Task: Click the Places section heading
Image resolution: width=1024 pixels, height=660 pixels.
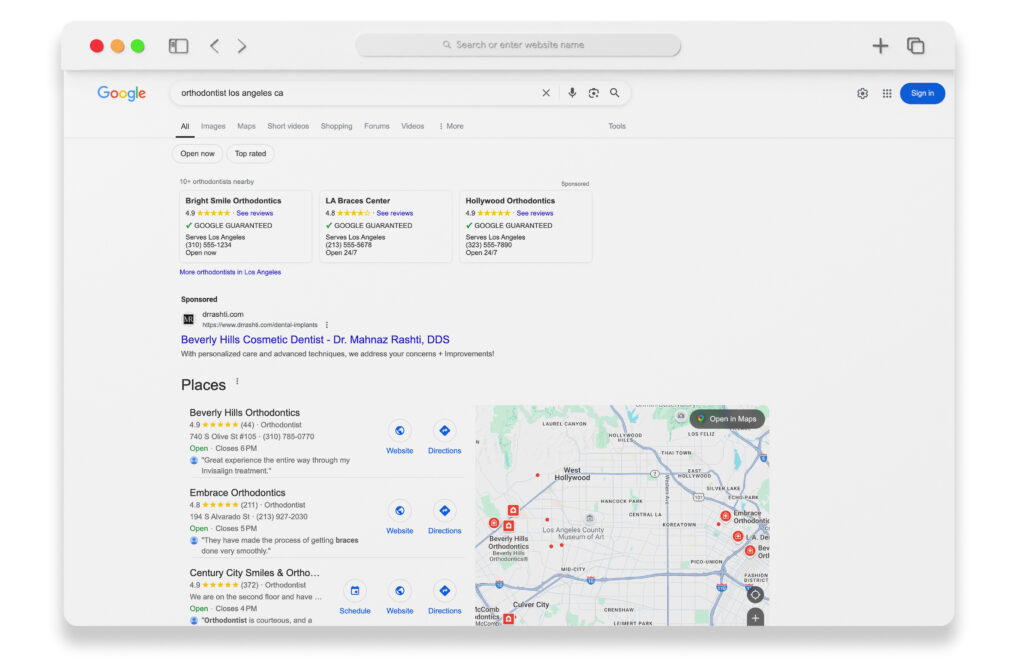Action: click(203, 385)
